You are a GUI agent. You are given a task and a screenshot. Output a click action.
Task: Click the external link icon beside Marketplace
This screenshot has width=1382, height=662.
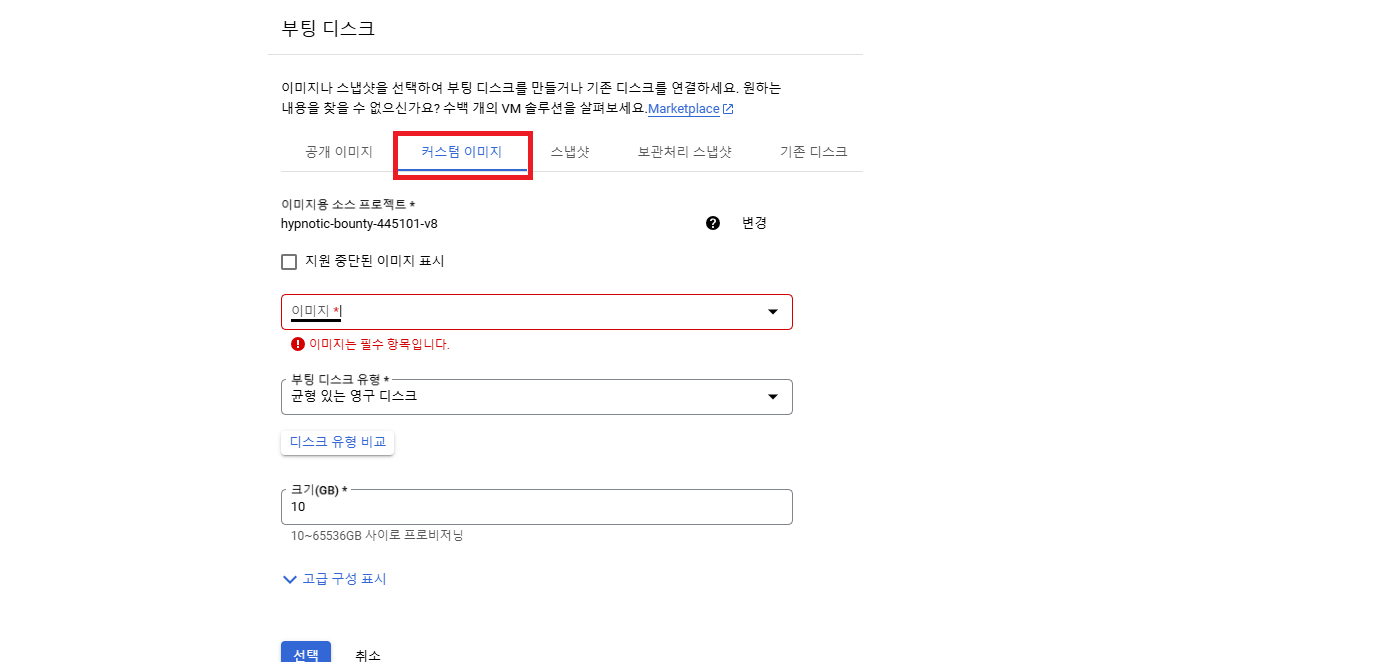(728, 109)
